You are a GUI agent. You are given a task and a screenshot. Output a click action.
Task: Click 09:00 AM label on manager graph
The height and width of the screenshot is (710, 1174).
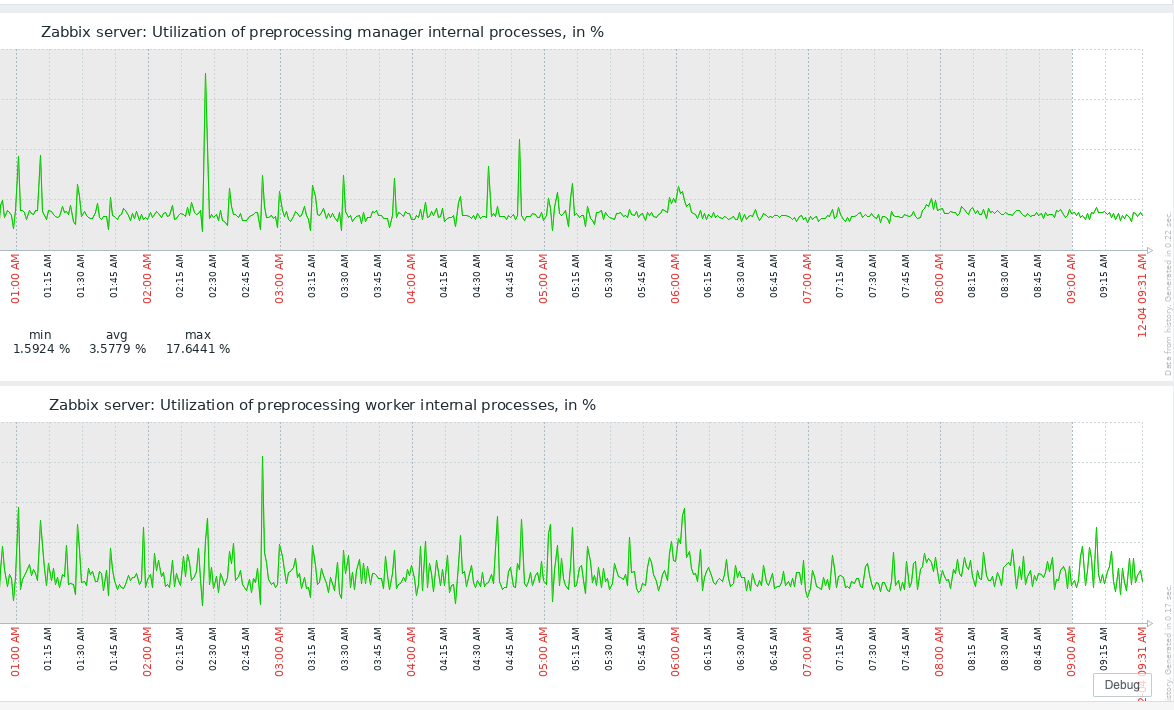point(1071,279)
